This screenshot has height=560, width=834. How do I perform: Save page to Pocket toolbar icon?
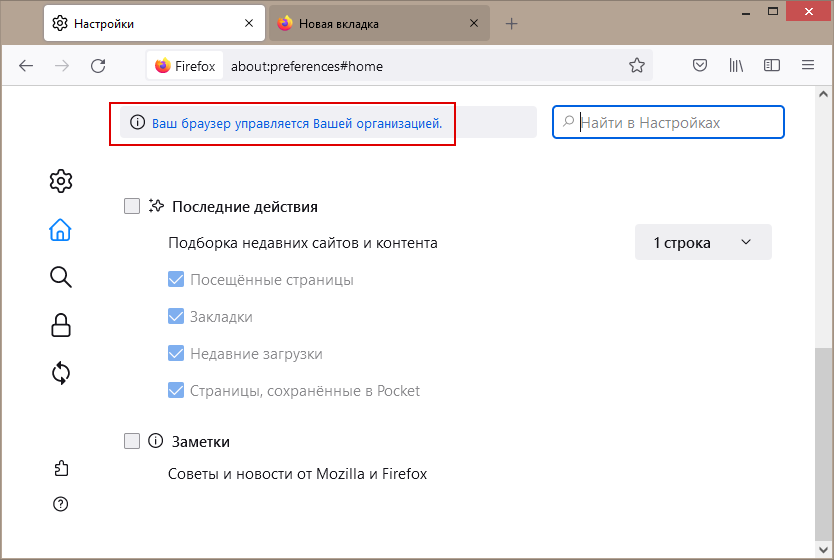(x=700, y=65)
